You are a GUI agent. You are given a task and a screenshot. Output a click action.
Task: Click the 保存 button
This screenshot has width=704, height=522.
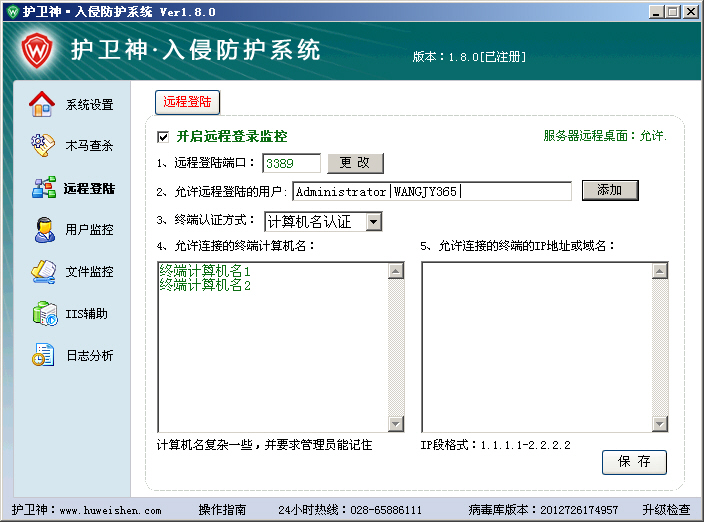click(634, 462)
